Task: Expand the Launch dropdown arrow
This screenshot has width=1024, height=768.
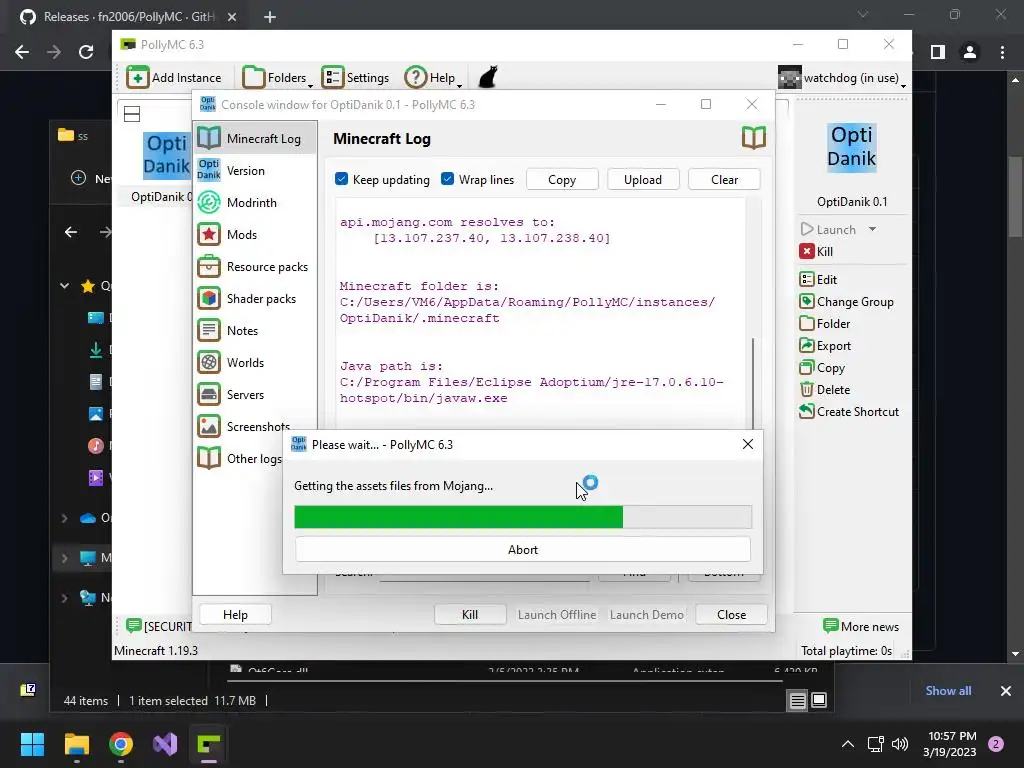Action: click(872, 229)
